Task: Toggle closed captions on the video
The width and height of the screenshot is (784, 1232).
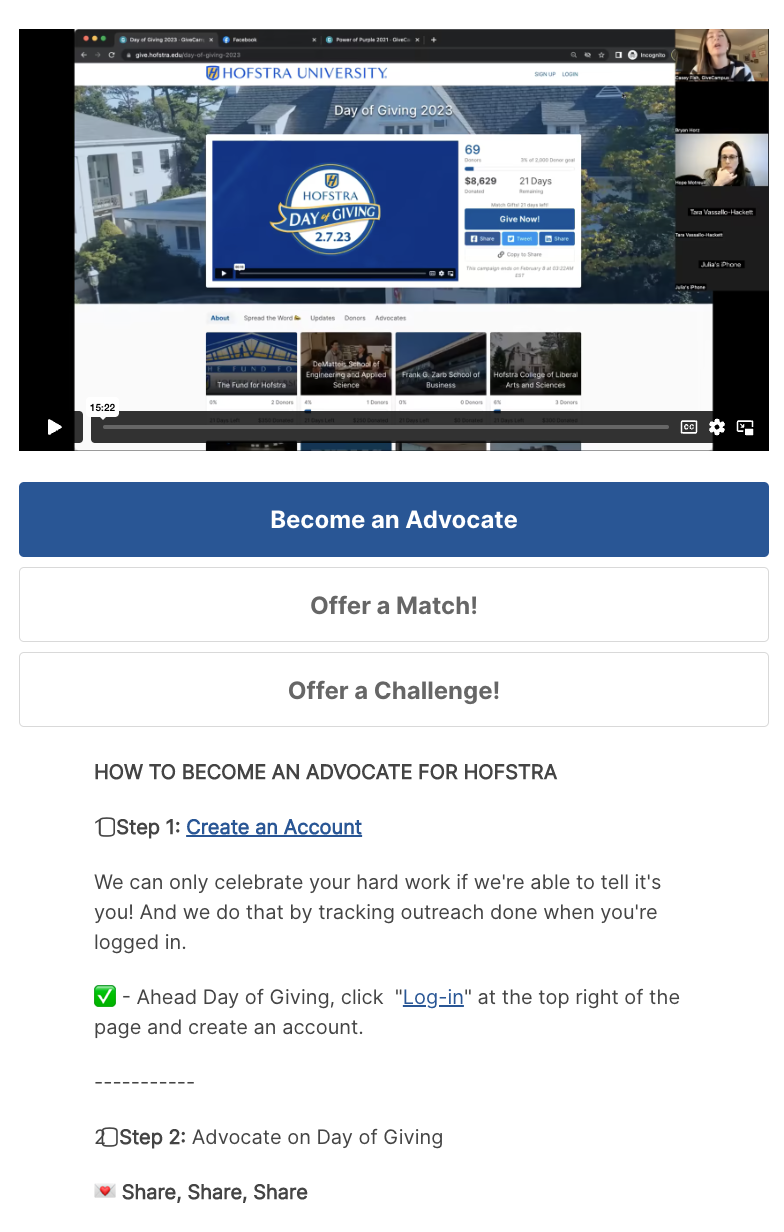Action: point(689,427)
